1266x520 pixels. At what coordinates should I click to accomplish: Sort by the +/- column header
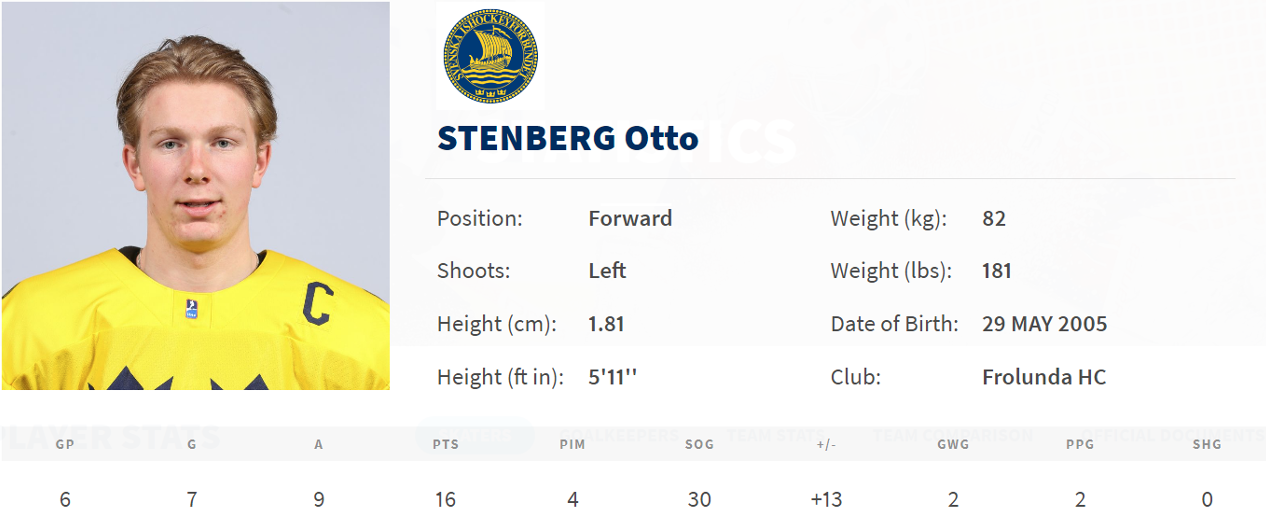tap(827, 444)
